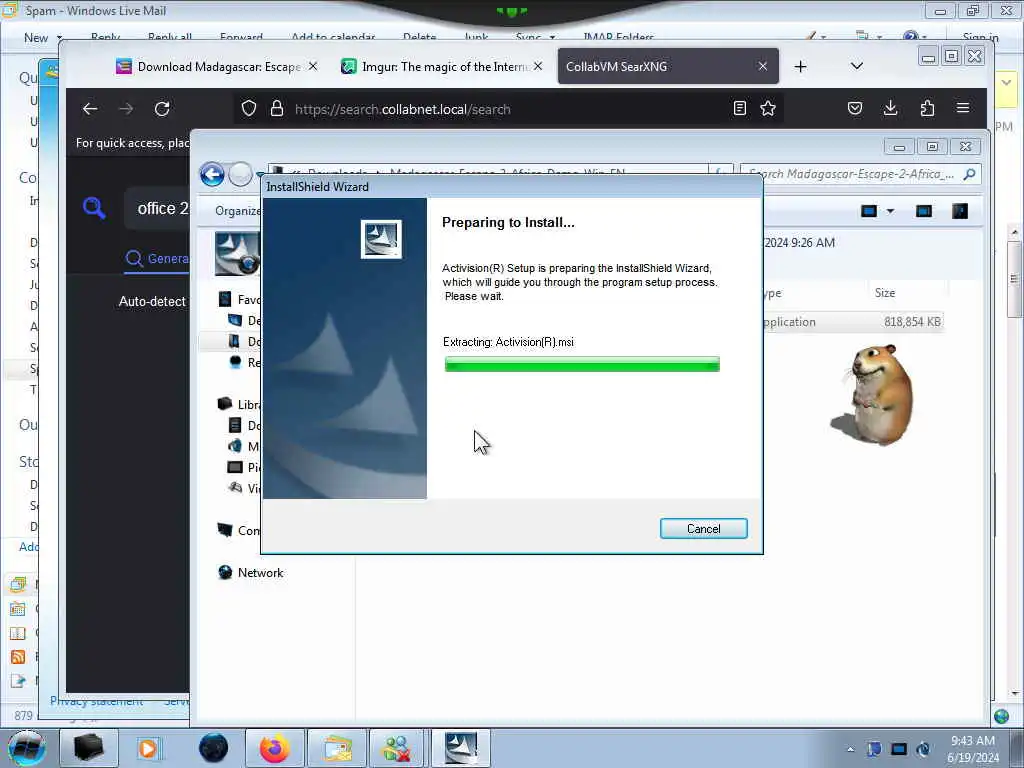1024x768 pixels.
Task: Select the 818,854 KB application file row
Action: [852, 321]
